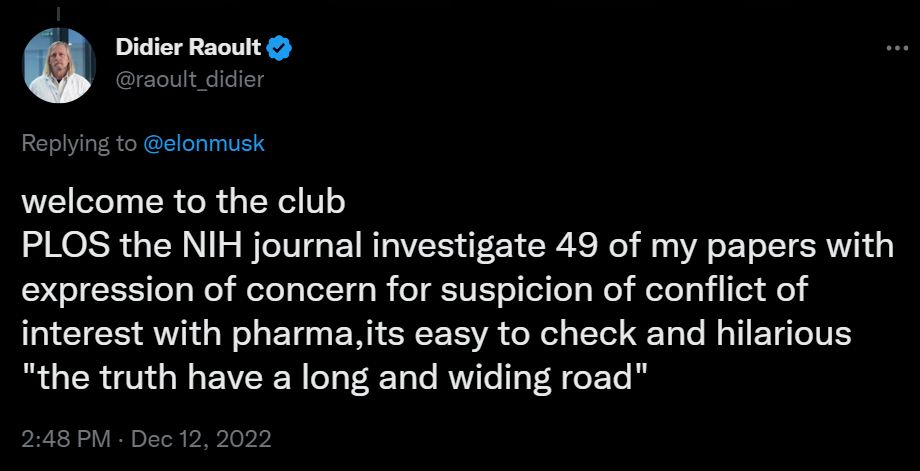Click the blue verified badge
This screenshot has height=471, width=920.
point(282,47)
